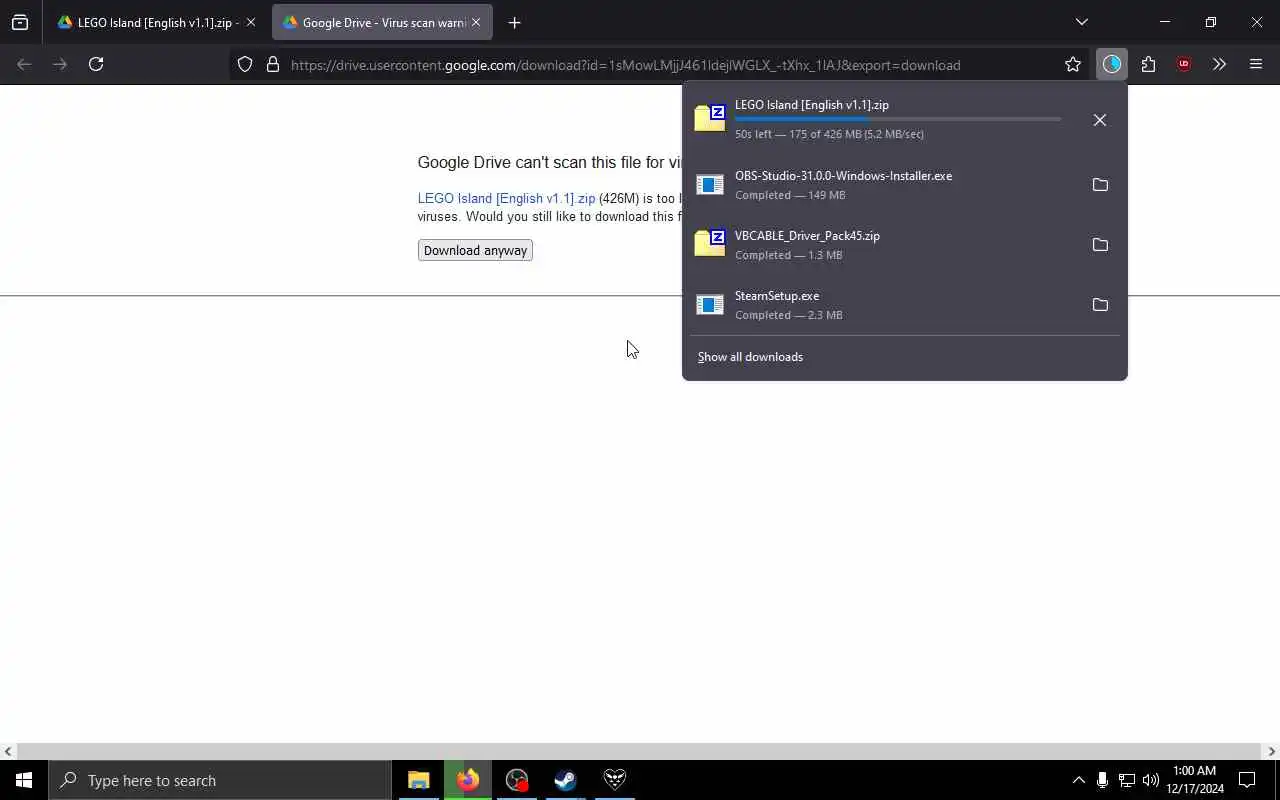Expand the list all tabs chevron
The height and width of the screenshot is (800, 1280).
tap(1081, 22)
